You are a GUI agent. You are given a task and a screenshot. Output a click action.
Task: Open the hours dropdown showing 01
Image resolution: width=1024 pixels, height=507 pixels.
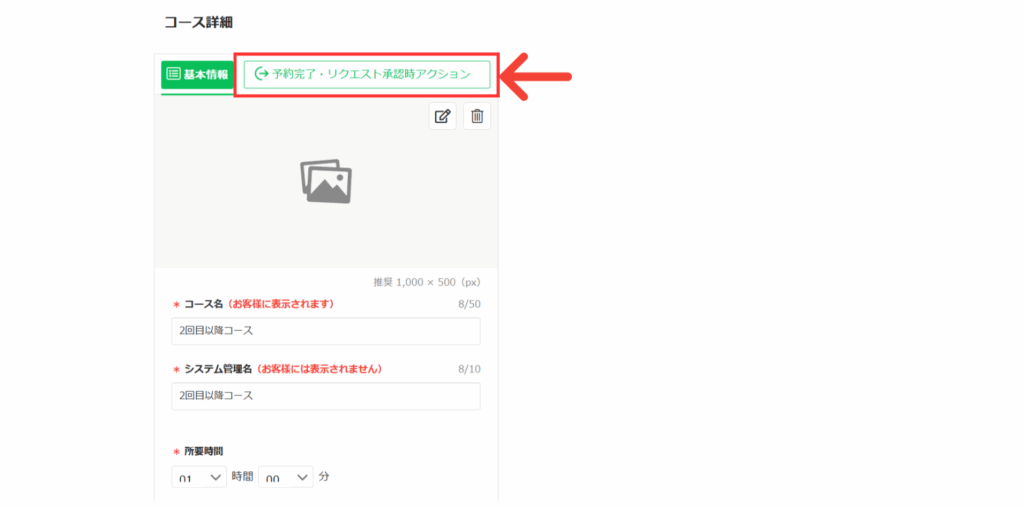pos(200,478)
